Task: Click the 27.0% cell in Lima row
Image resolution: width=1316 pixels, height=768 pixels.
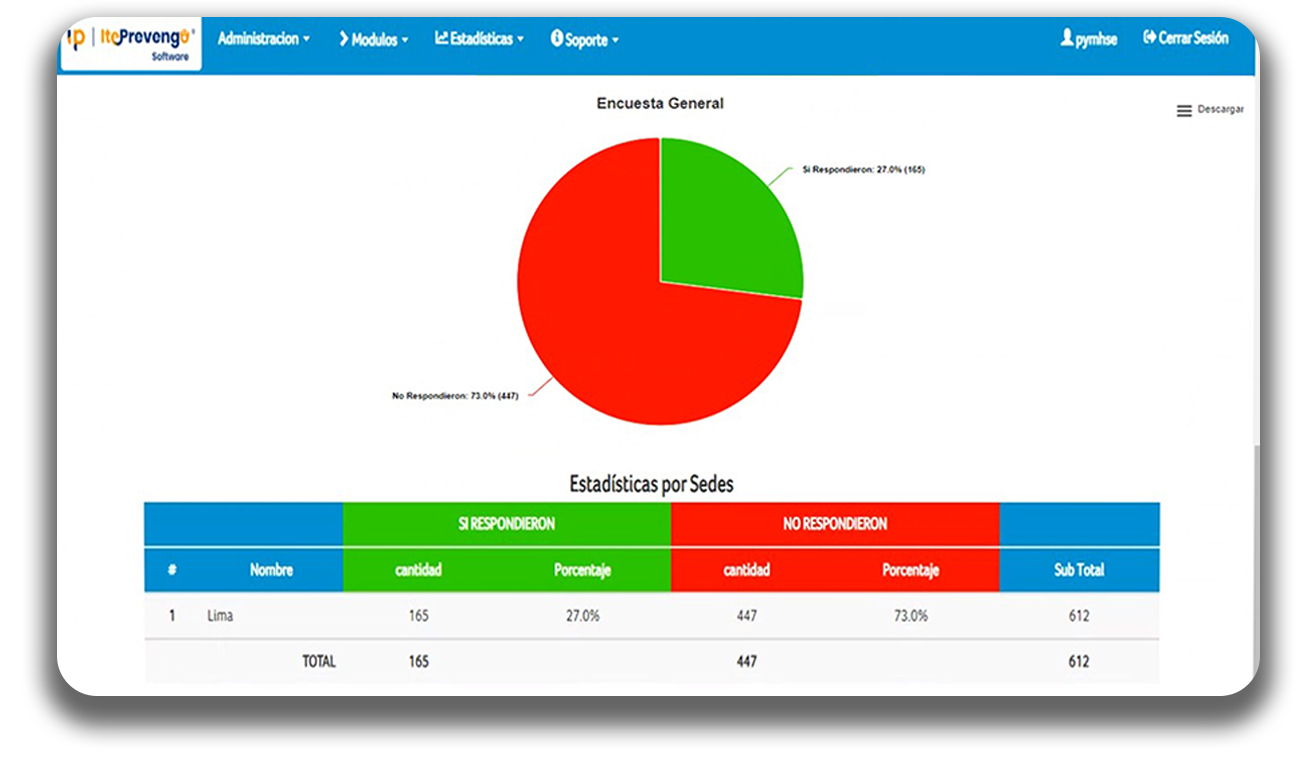Action: pyautogui.click(x=583, y=616)
